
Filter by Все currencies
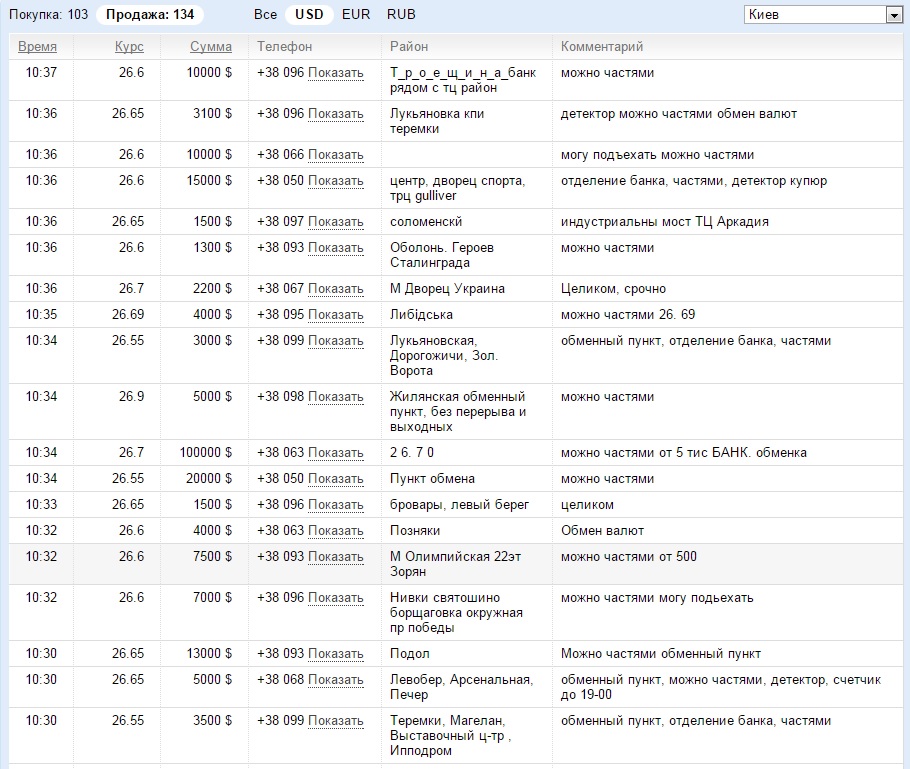coord(265,15)
